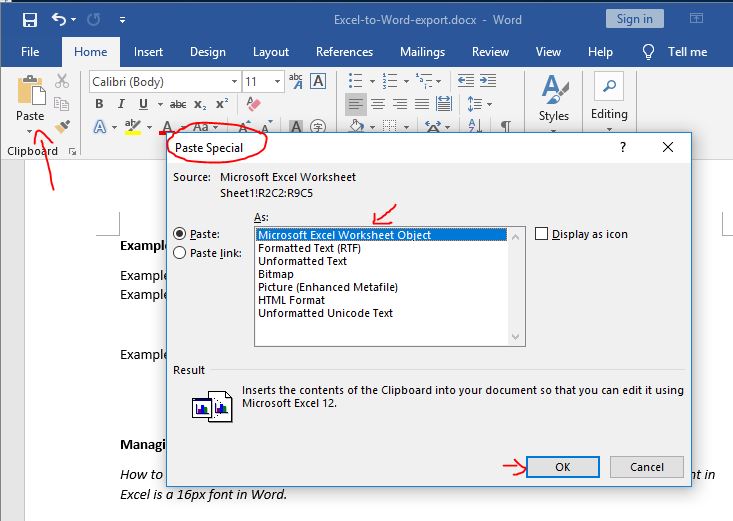Toggle Bold formatting
The height and width of the screenshot is (521, 733).
(99, 104)
